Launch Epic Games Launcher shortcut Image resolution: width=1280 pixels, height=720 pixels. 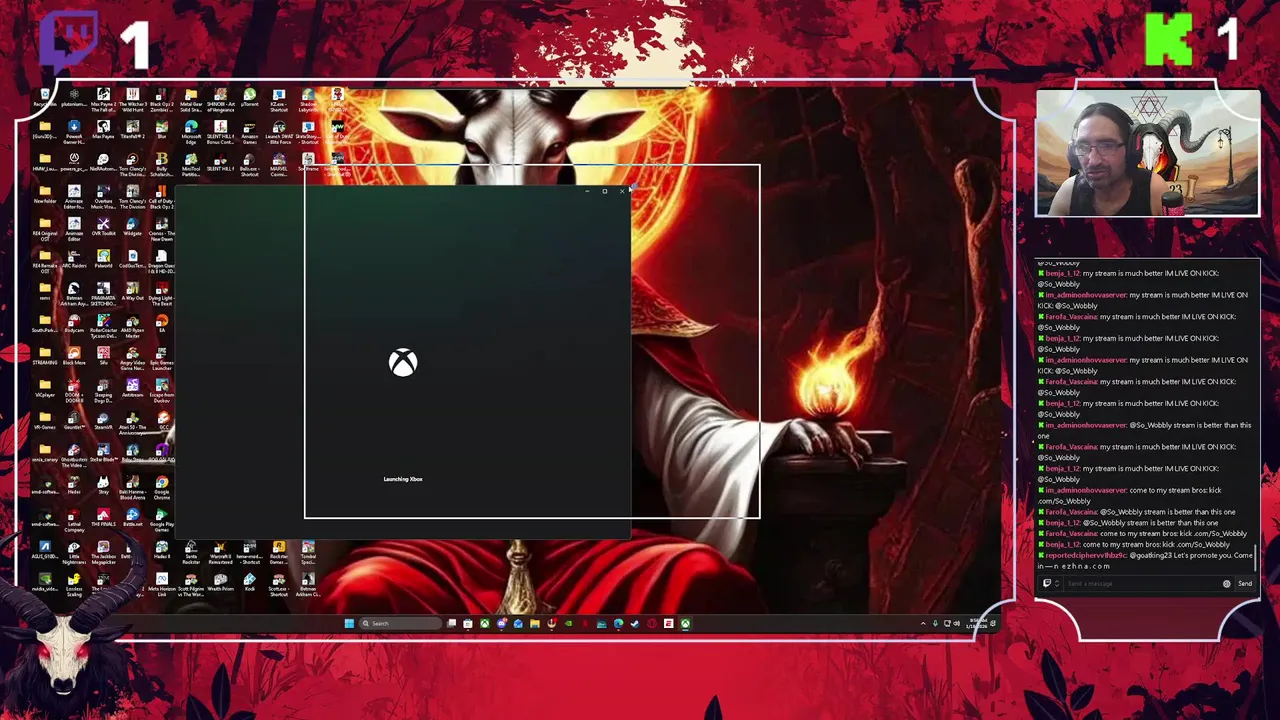point(162,358)
